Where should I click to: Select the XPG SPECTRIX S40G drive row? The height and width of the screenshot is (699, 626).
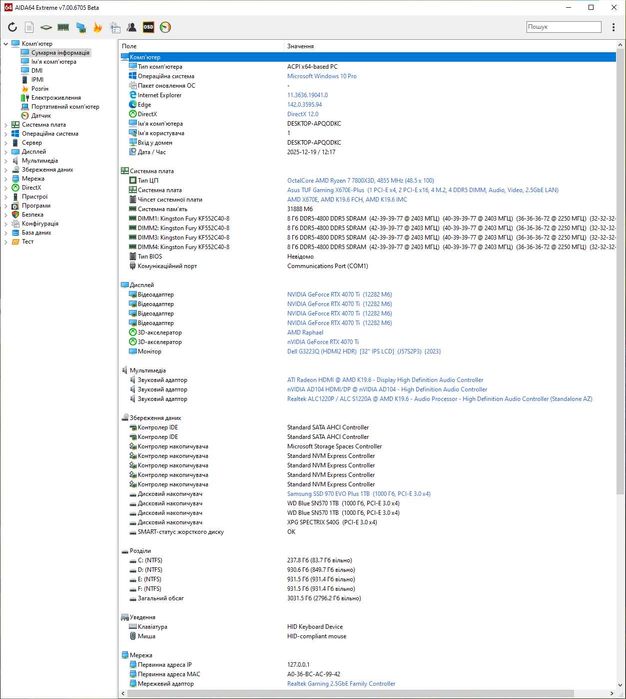pos(368,522)
